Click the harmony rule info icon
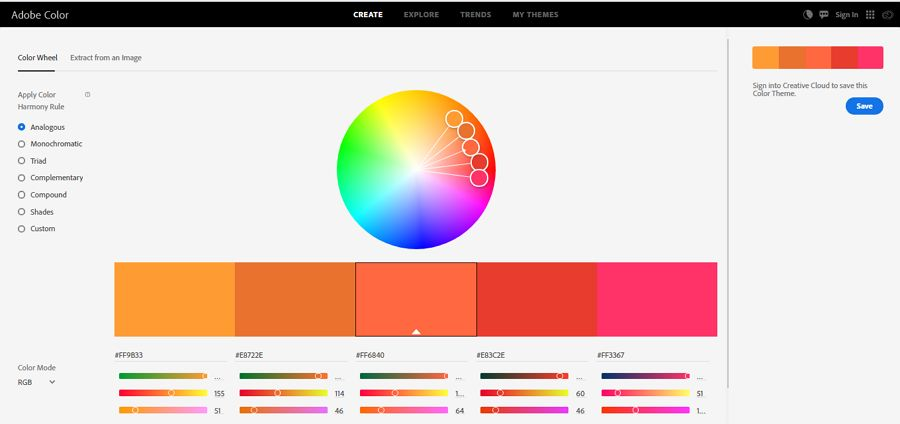900x424 pixels. pos(87,95)
